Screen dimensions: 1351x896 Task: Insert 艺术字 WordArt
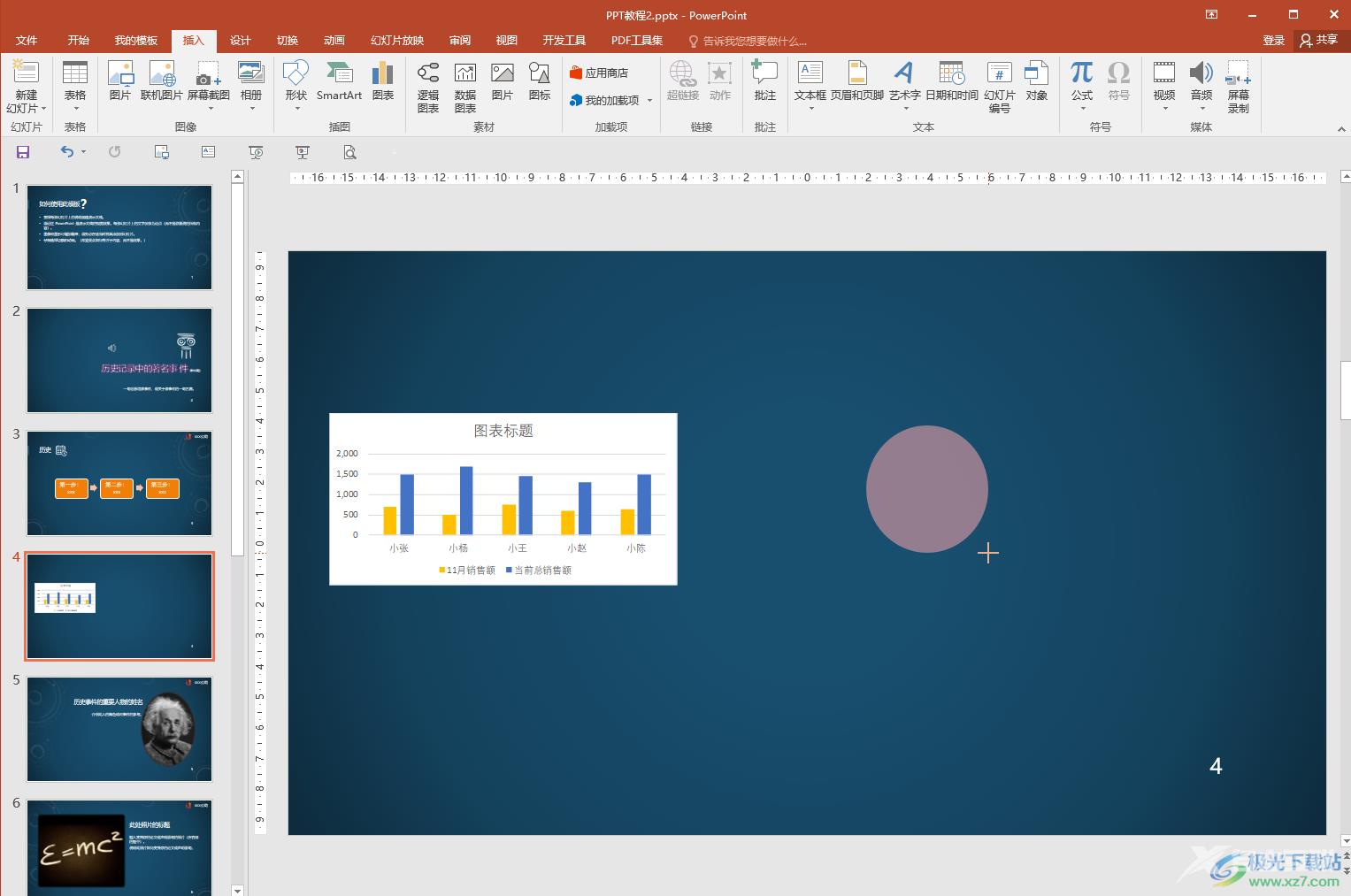pos(904,73)
